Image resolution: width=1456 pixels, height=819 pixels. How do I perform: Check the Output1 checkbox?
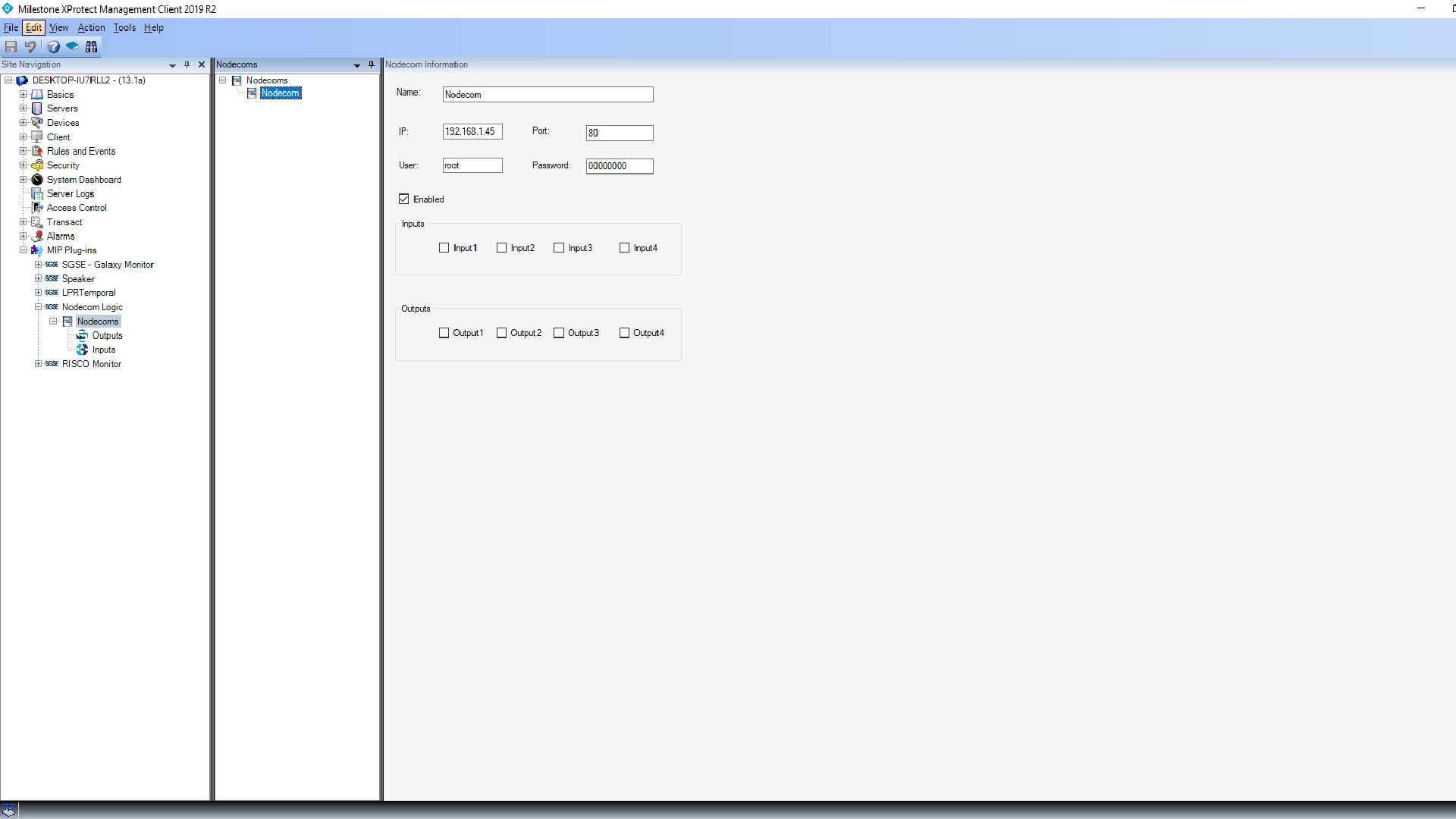point(444,333)
